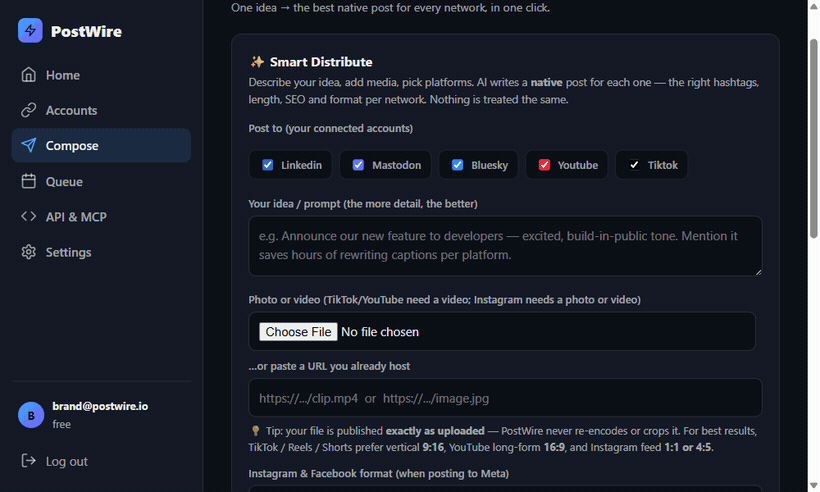Click the lightbulb tip icon
This screenshot has width=820, height=492.
(x=255, y=431)
